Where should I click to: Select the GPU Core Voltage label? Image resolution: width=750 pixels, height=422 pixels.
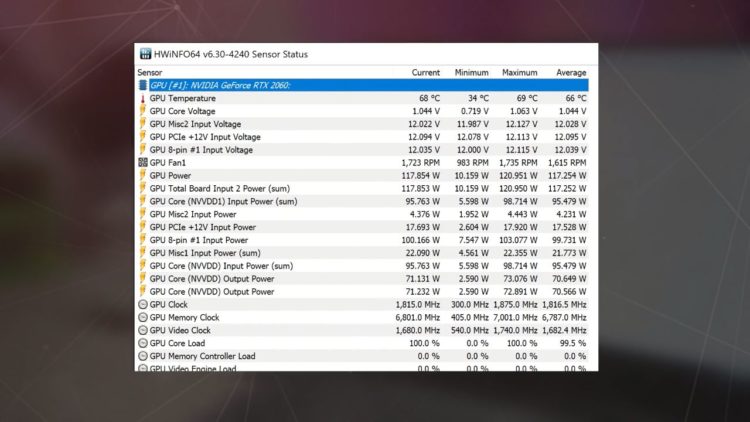point(182,111)
